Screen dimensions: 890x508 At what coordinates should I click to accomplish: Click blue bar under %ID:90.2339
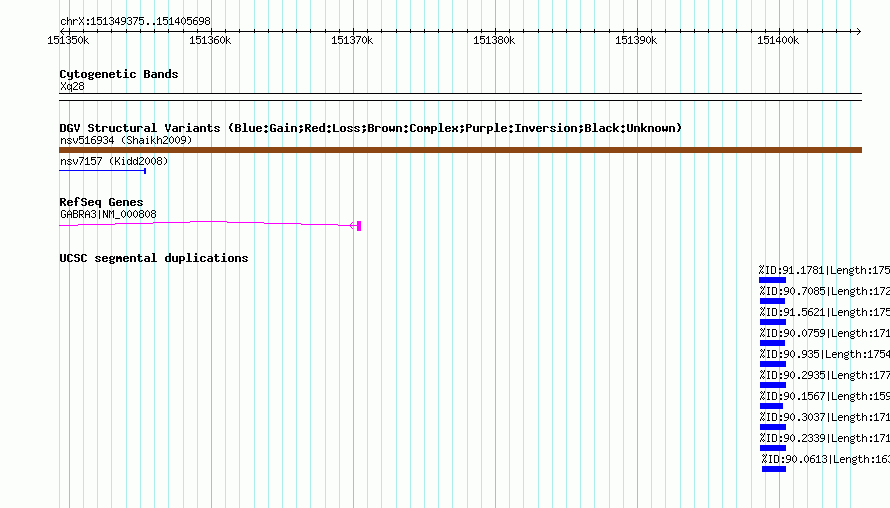(773, 448)
